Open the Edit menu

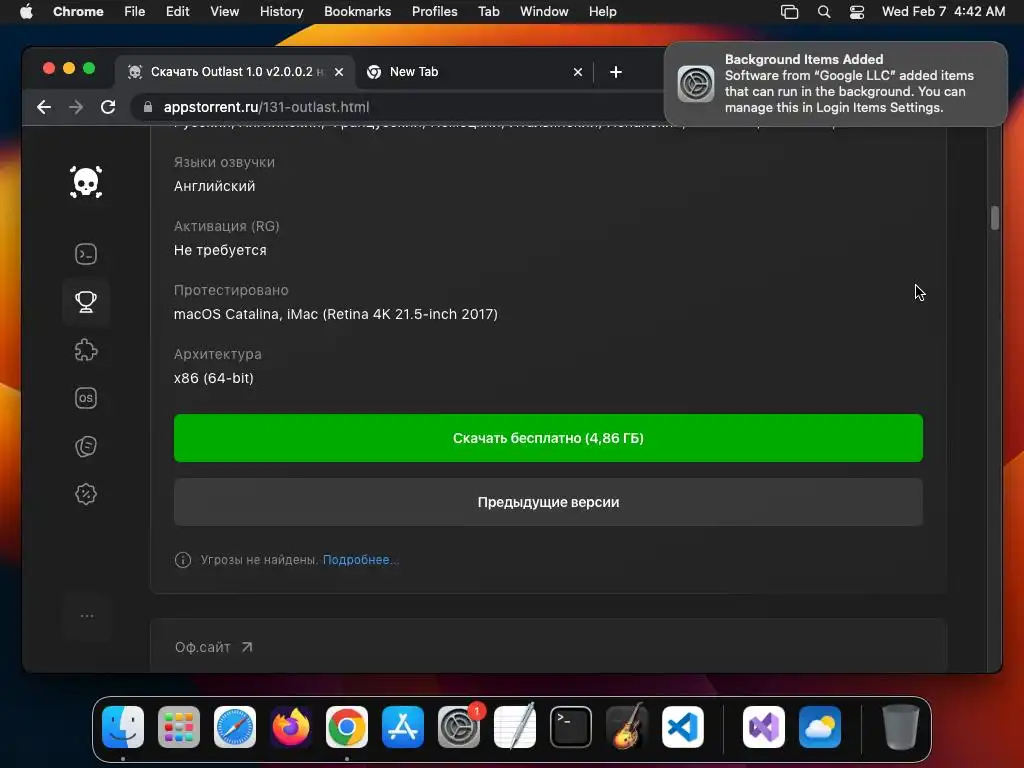tap(177, 12)
